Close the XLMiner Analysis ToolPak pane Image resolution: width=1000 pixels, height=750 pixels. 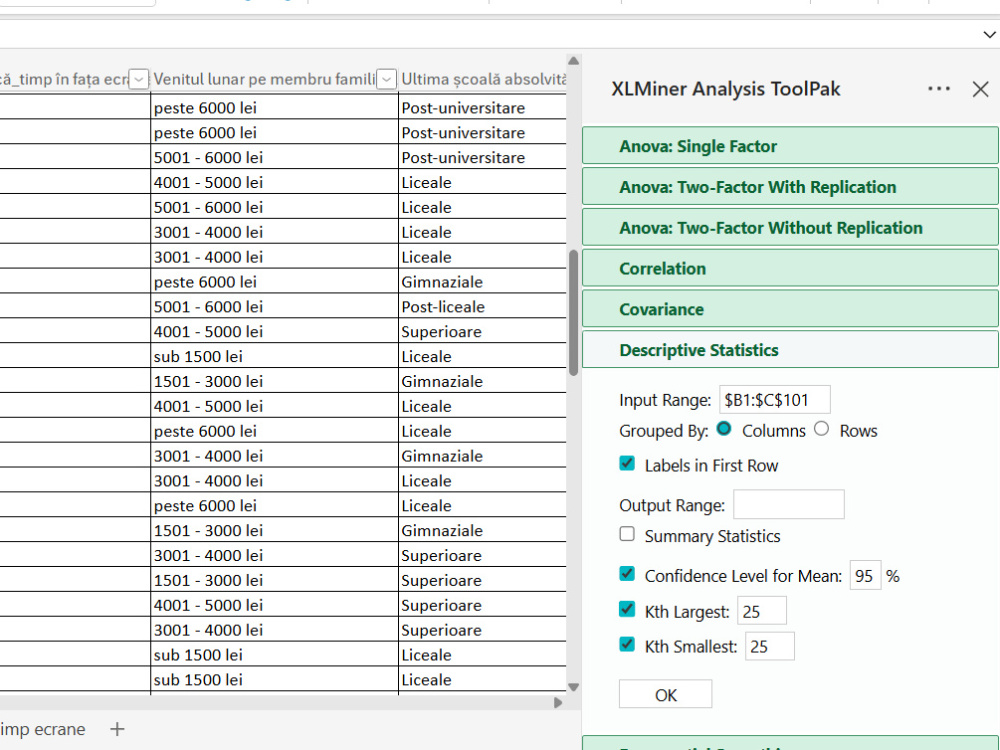pos(980,89)
